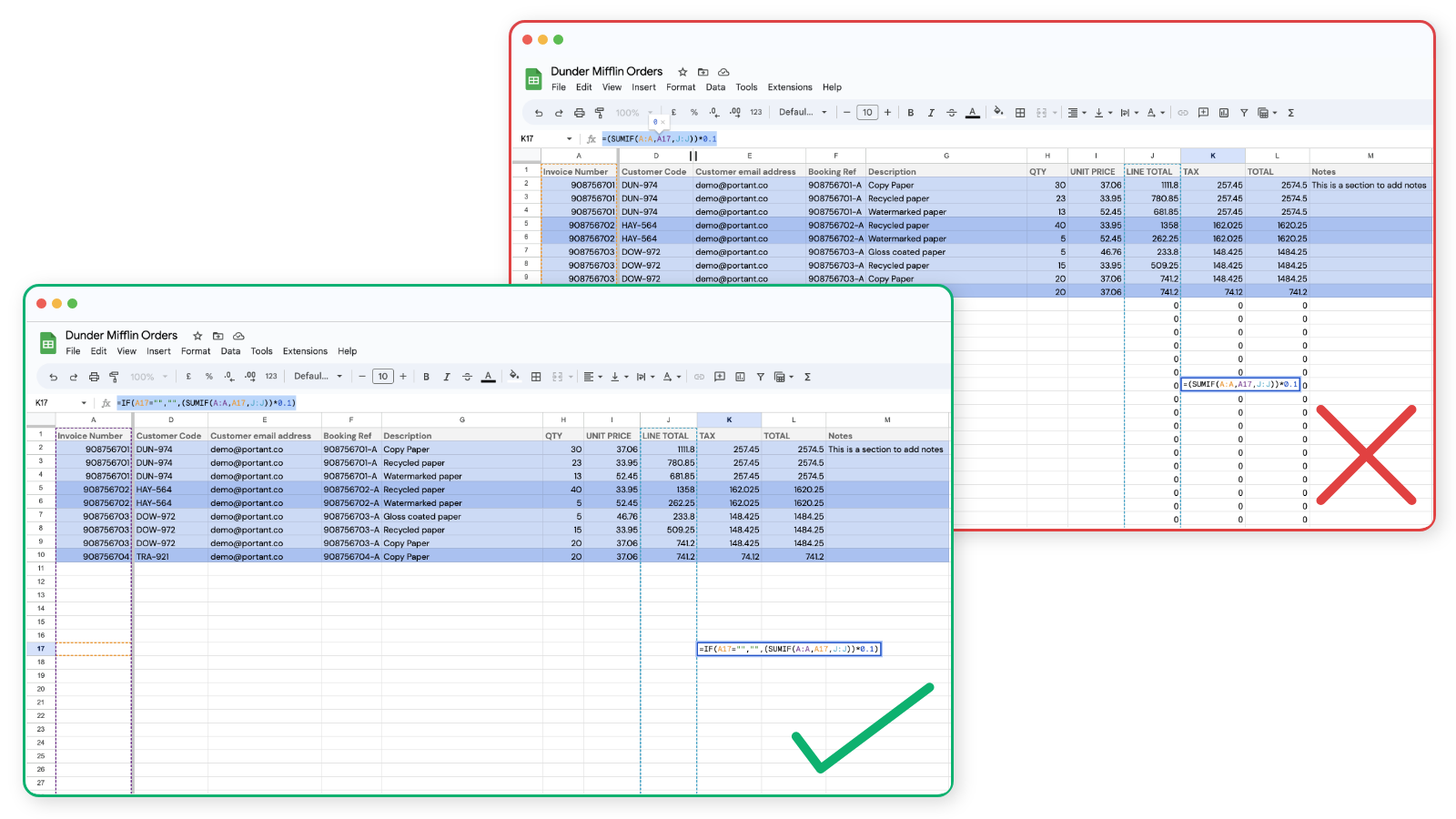Open text color picker in front window
Viewport: 1456px width, 819px height.
488,377
